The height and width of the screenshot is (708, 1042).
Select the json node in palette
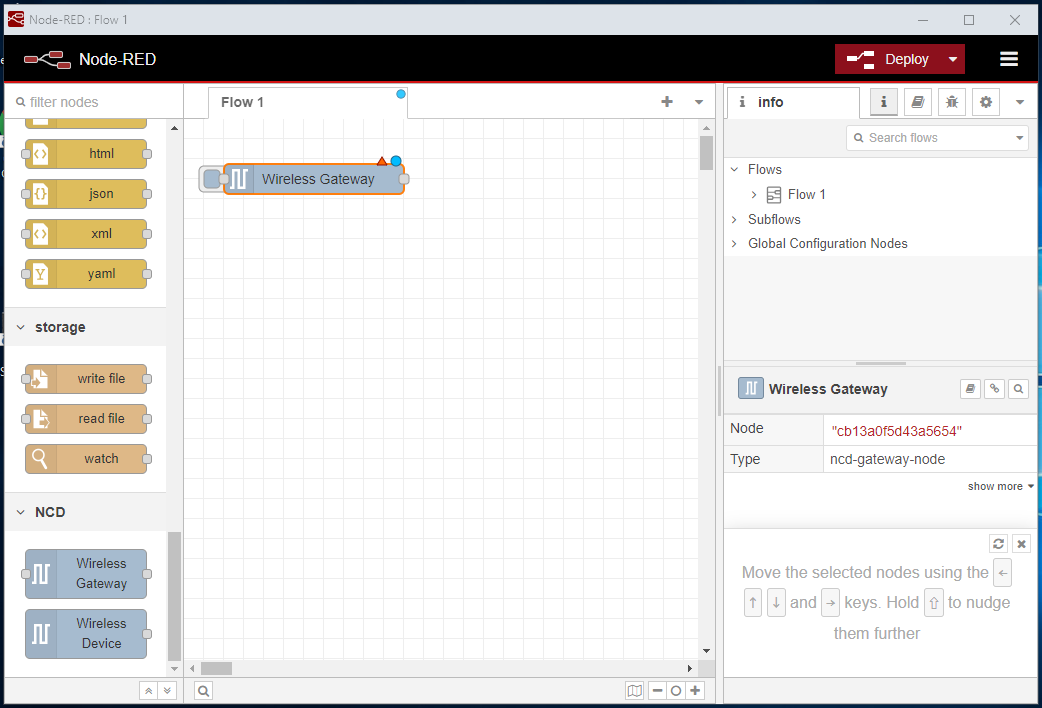point(86,193)
